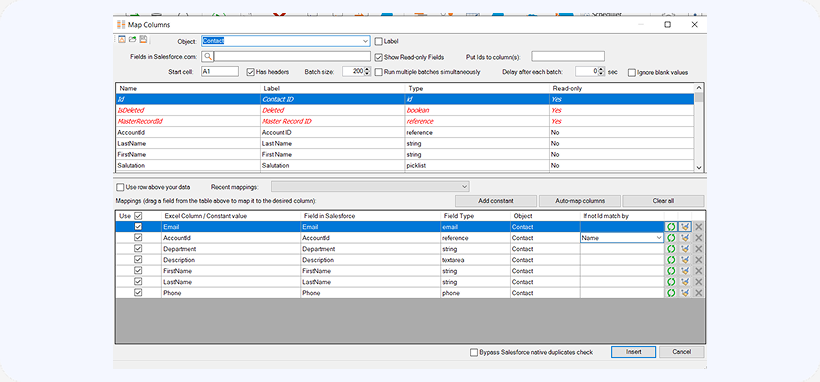Sort fields by Read-only column header
Viewport: 820px width, 382px height.
point(621,88)
